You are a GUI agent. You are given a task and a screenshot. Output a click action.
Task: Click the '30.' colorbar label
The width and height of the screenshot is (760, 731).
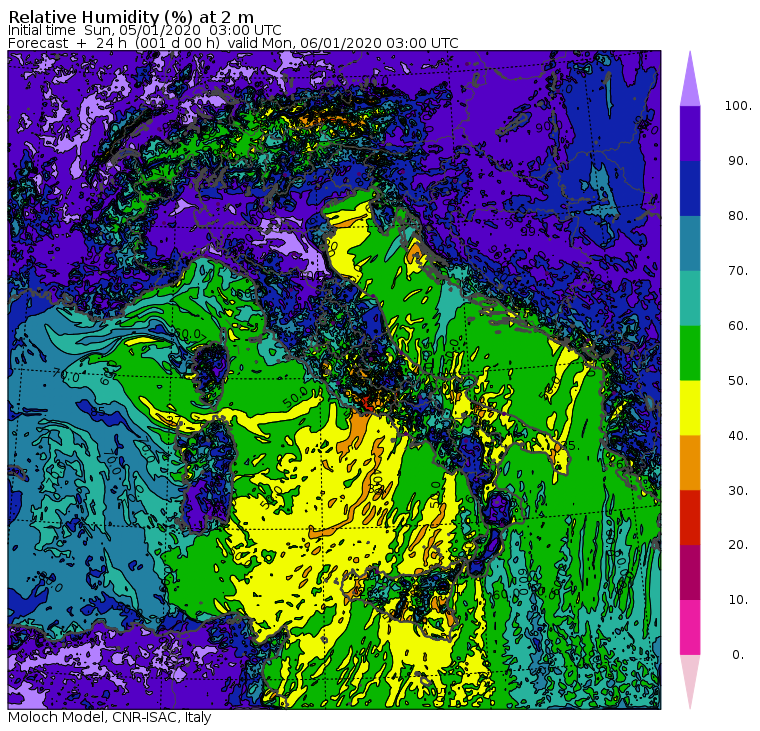738,491
